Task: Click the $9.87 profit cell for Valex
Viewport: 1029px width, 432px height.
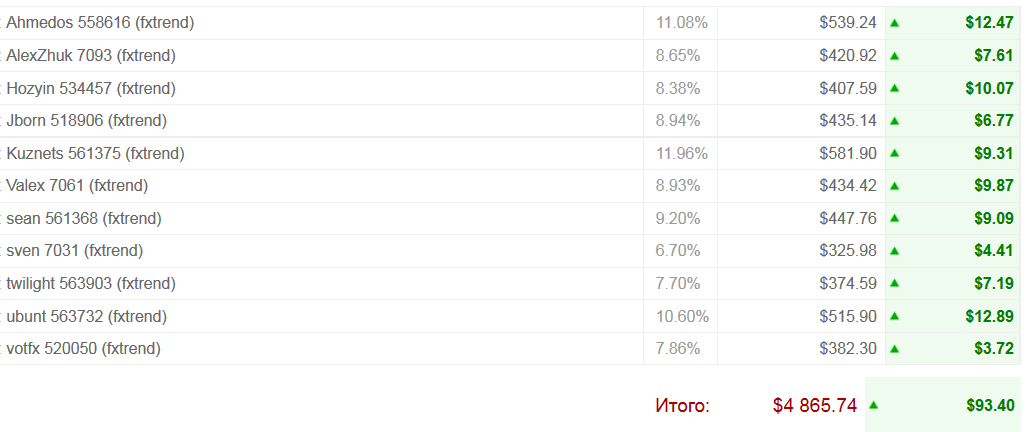Action: coord(993,185)
